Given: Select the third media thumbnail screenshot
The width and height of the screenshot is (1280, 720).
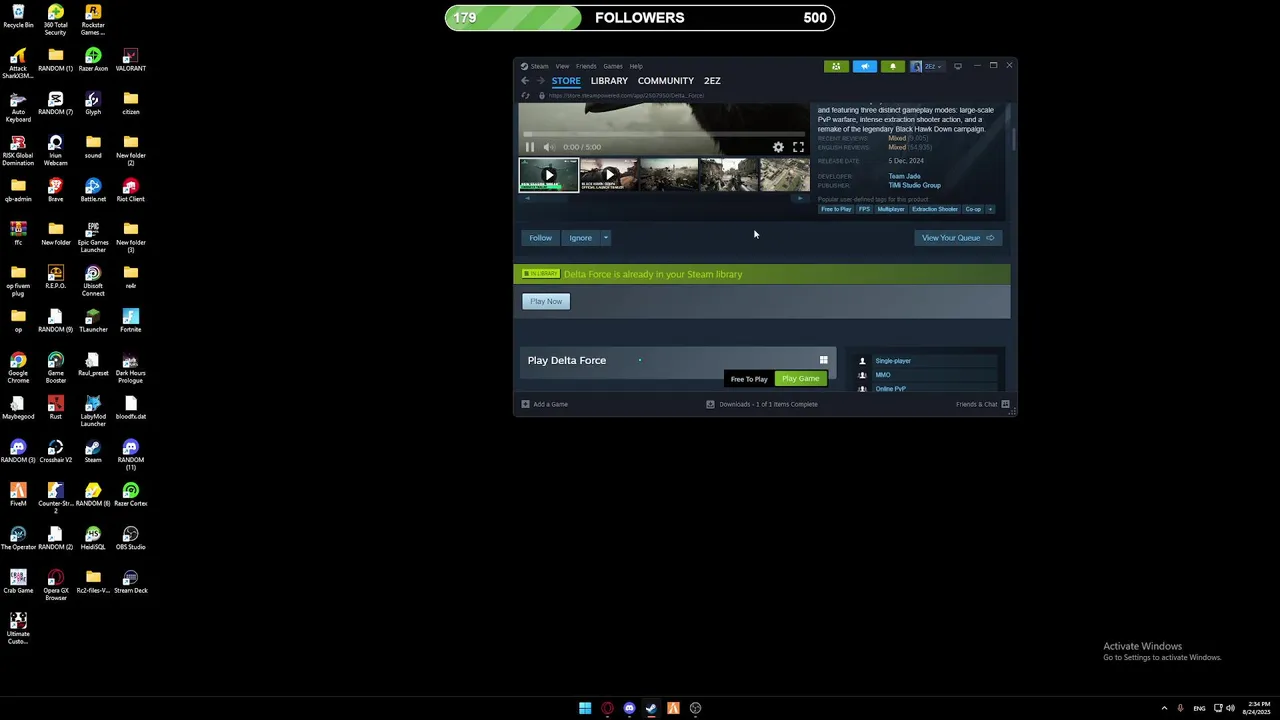Looking at the screenshot, I should (669, 175).
